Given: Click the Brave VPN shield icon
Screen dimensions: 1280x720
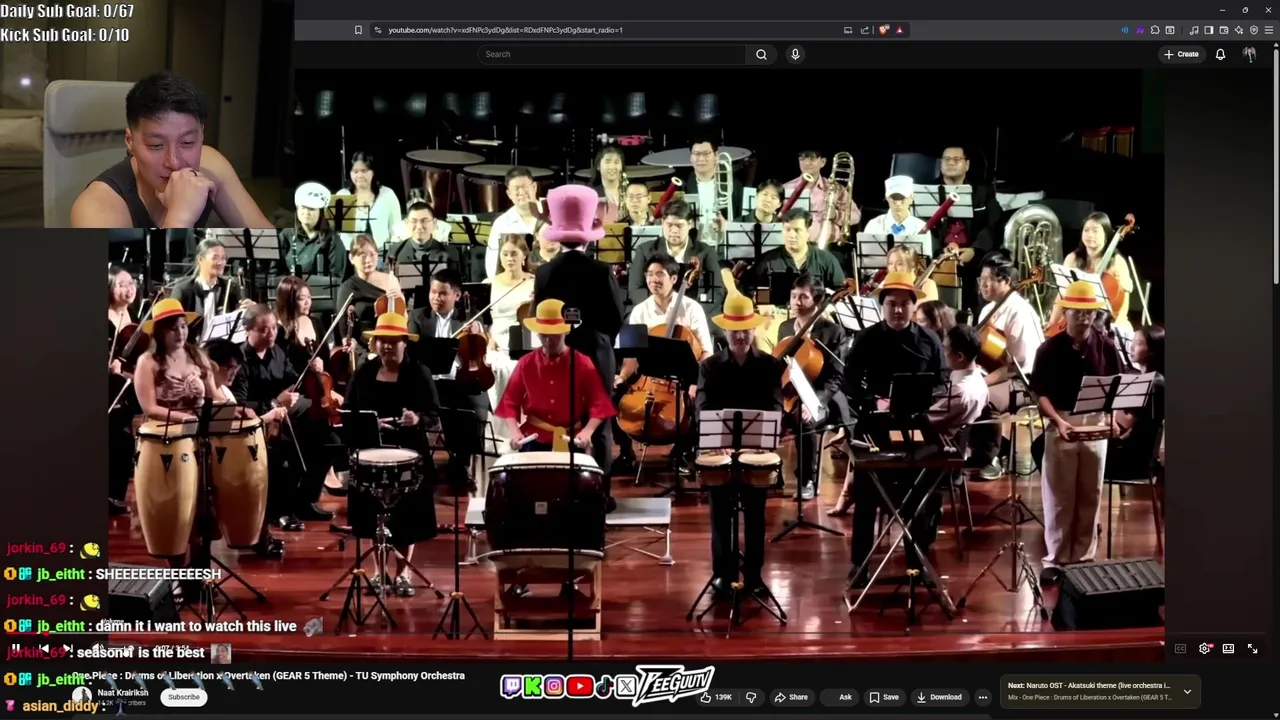Looking at the screenshot, I should (1254, 30).
